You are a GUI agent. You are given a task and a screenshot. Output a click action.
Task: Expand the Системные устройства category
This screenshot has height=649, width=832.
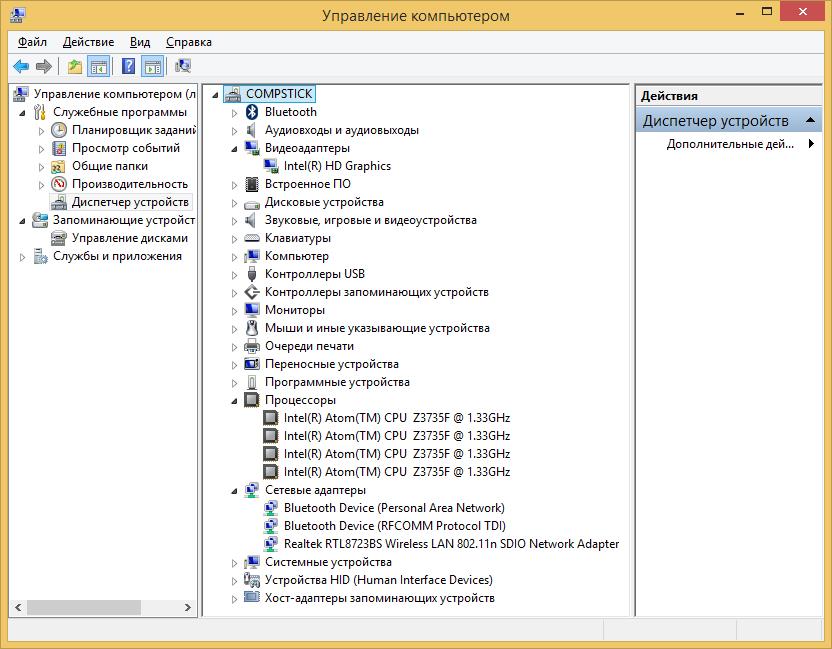click(235, 563)
